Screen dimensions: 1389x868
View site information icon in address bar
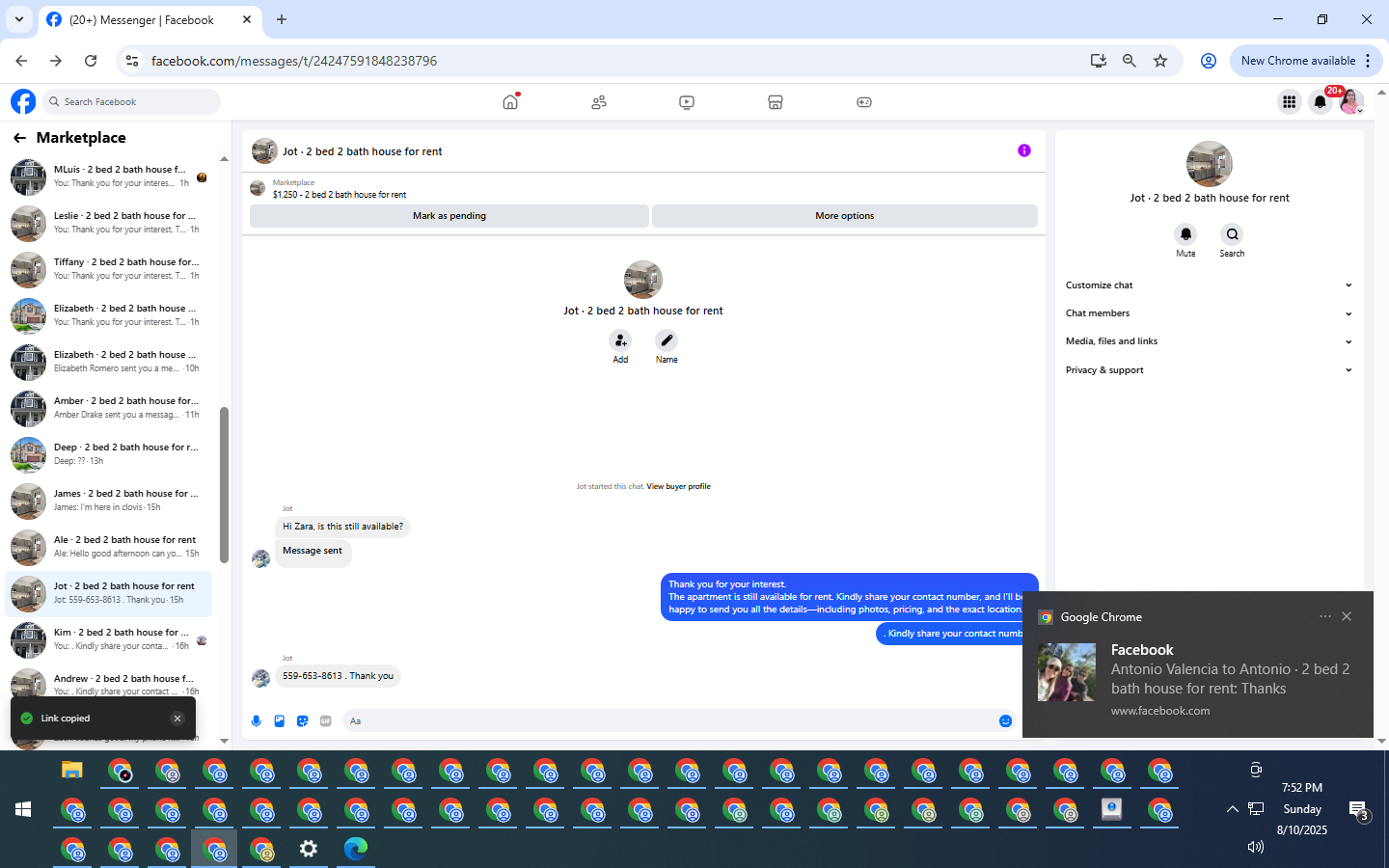click(x=132, y=61)
